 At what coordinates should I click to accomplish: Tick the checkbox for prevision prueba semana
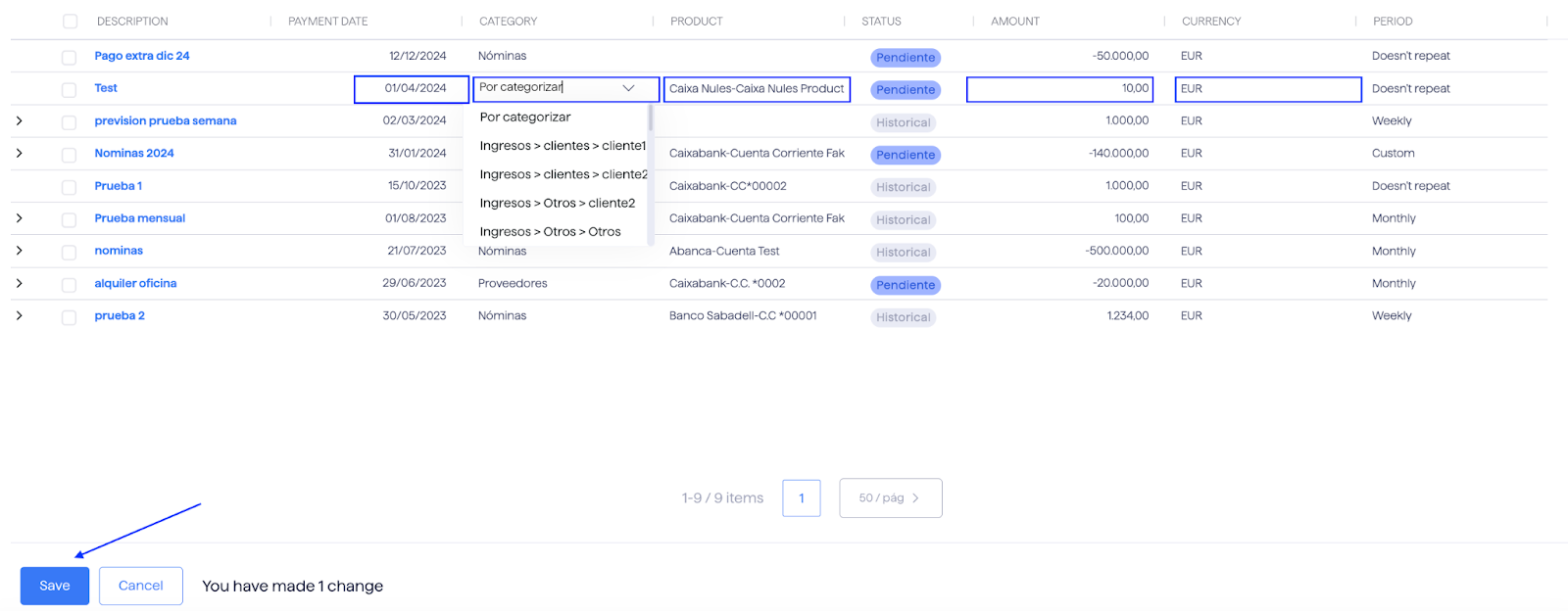pyautogui.click(x=69, y=122)
